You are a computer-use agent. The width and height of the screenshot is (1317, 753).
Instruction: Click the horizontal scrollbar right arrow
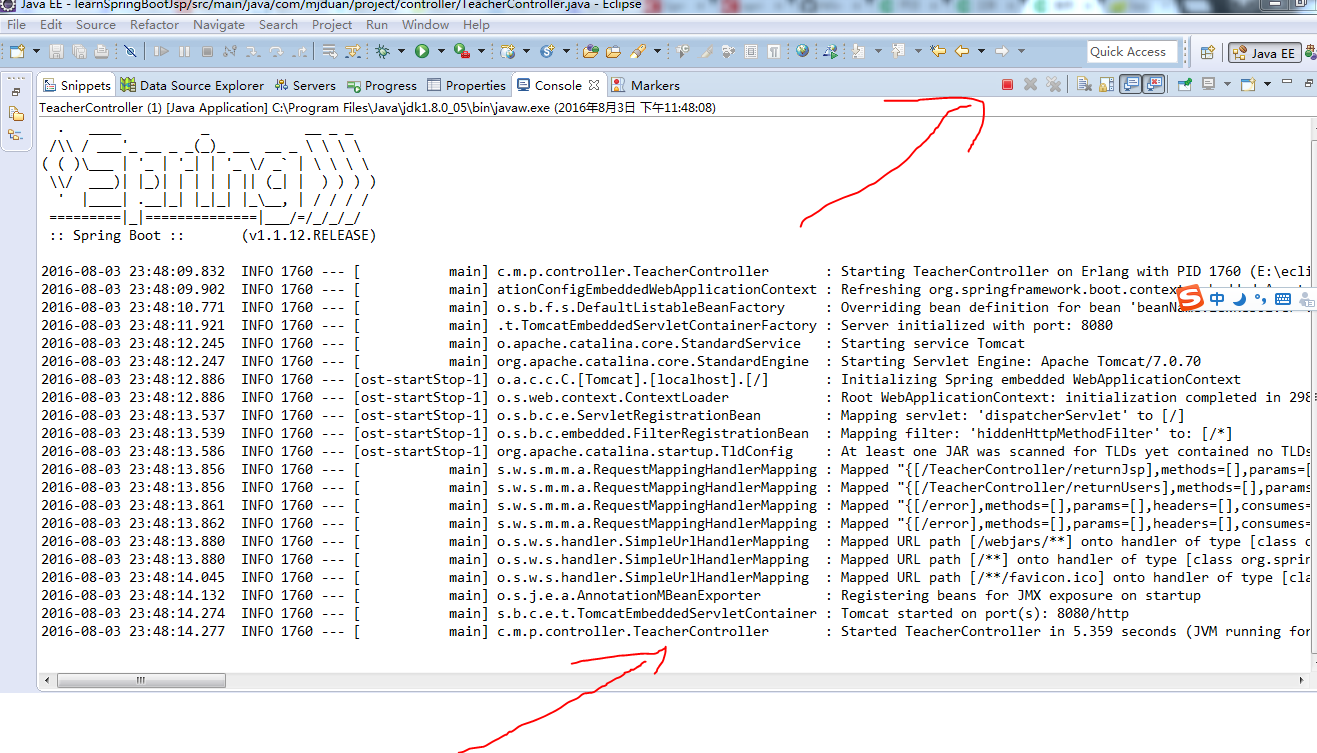click(1301, 681)
